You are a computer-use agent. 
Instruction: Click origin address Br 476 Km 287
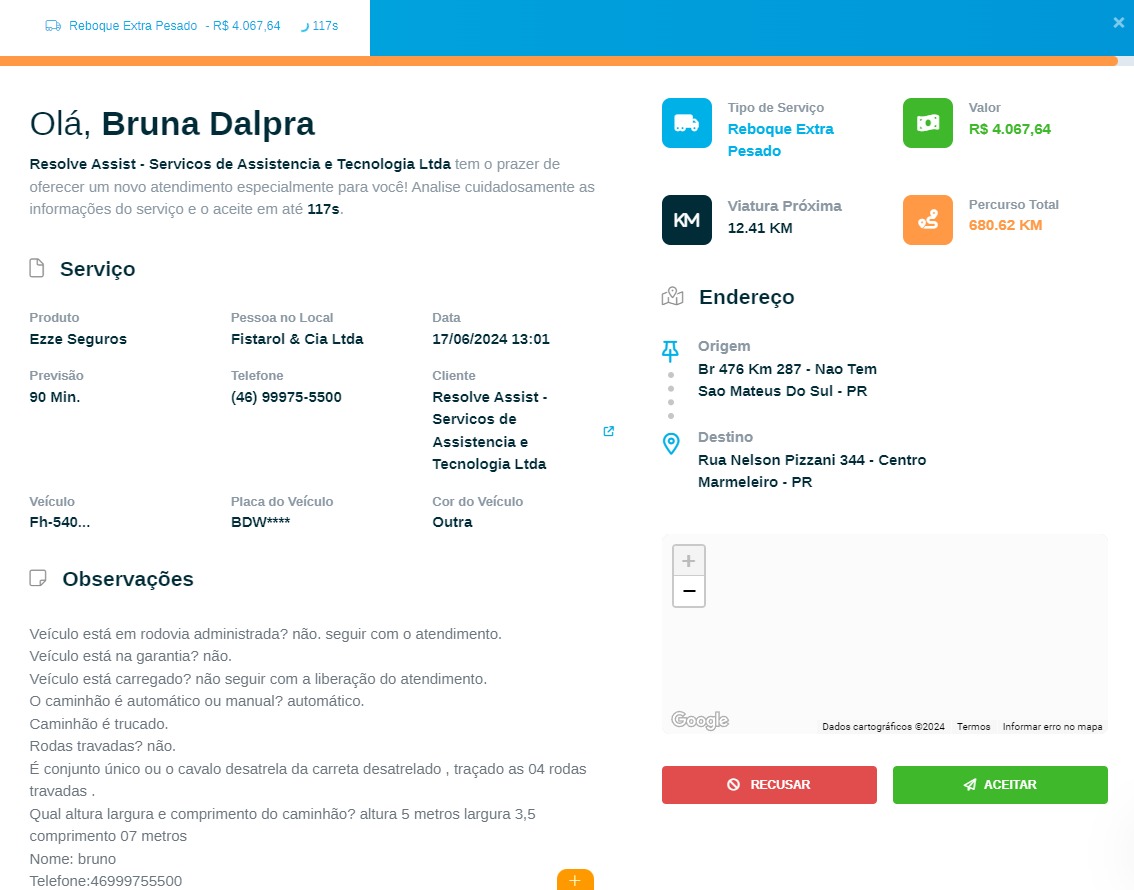[x=787, y=369]
